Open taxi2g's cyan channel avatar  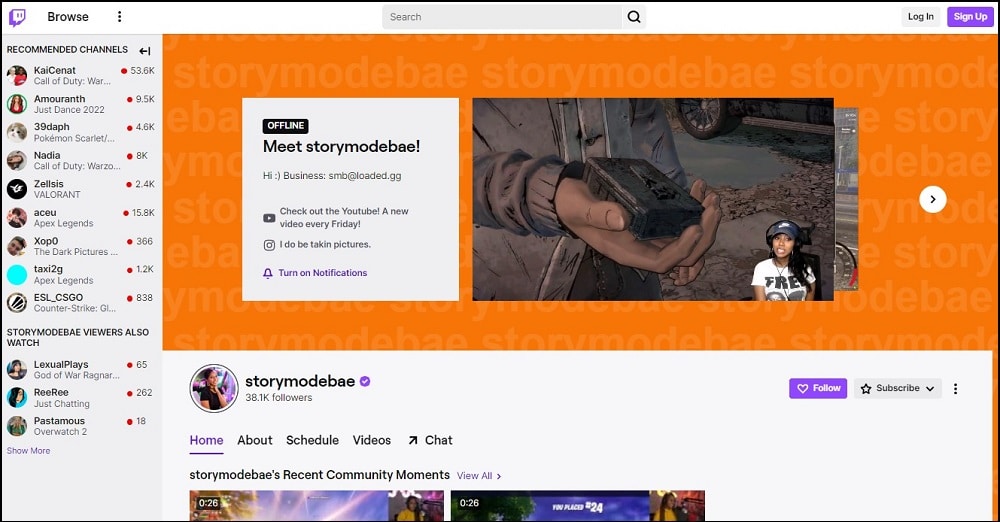coord(17,274)
